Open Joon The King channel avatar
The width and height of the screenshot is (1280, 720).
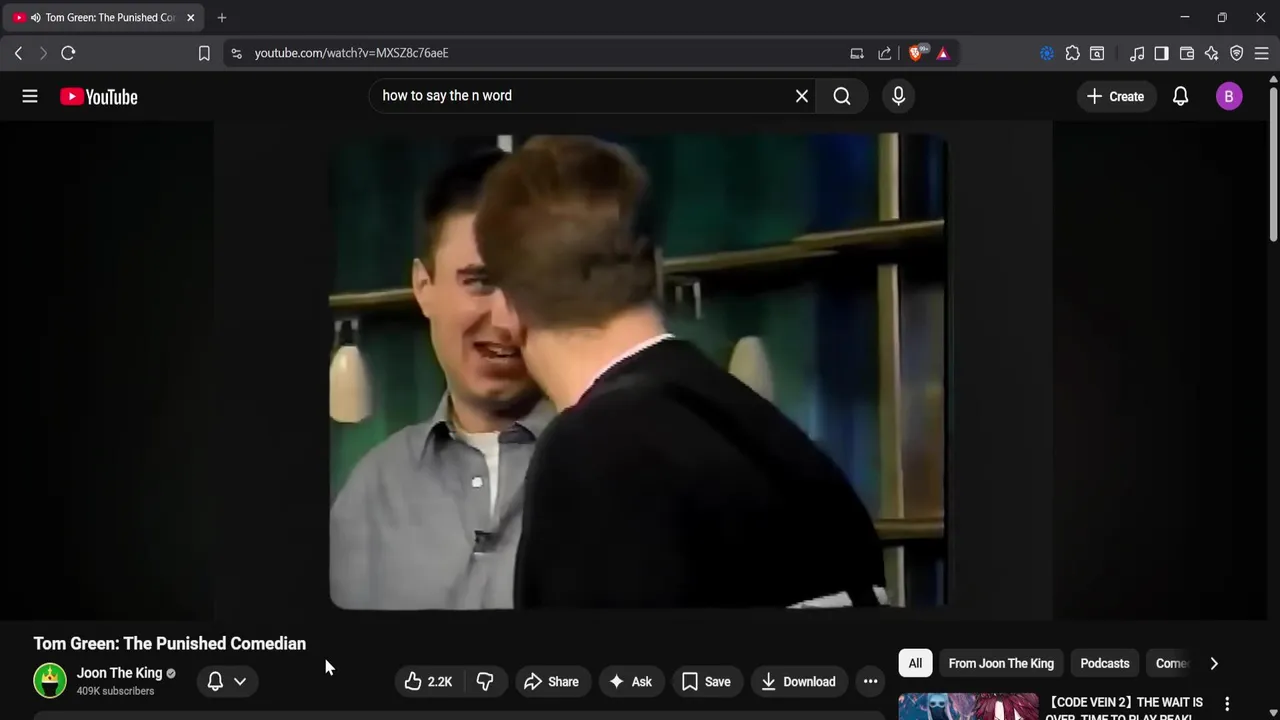click(50, 680)
